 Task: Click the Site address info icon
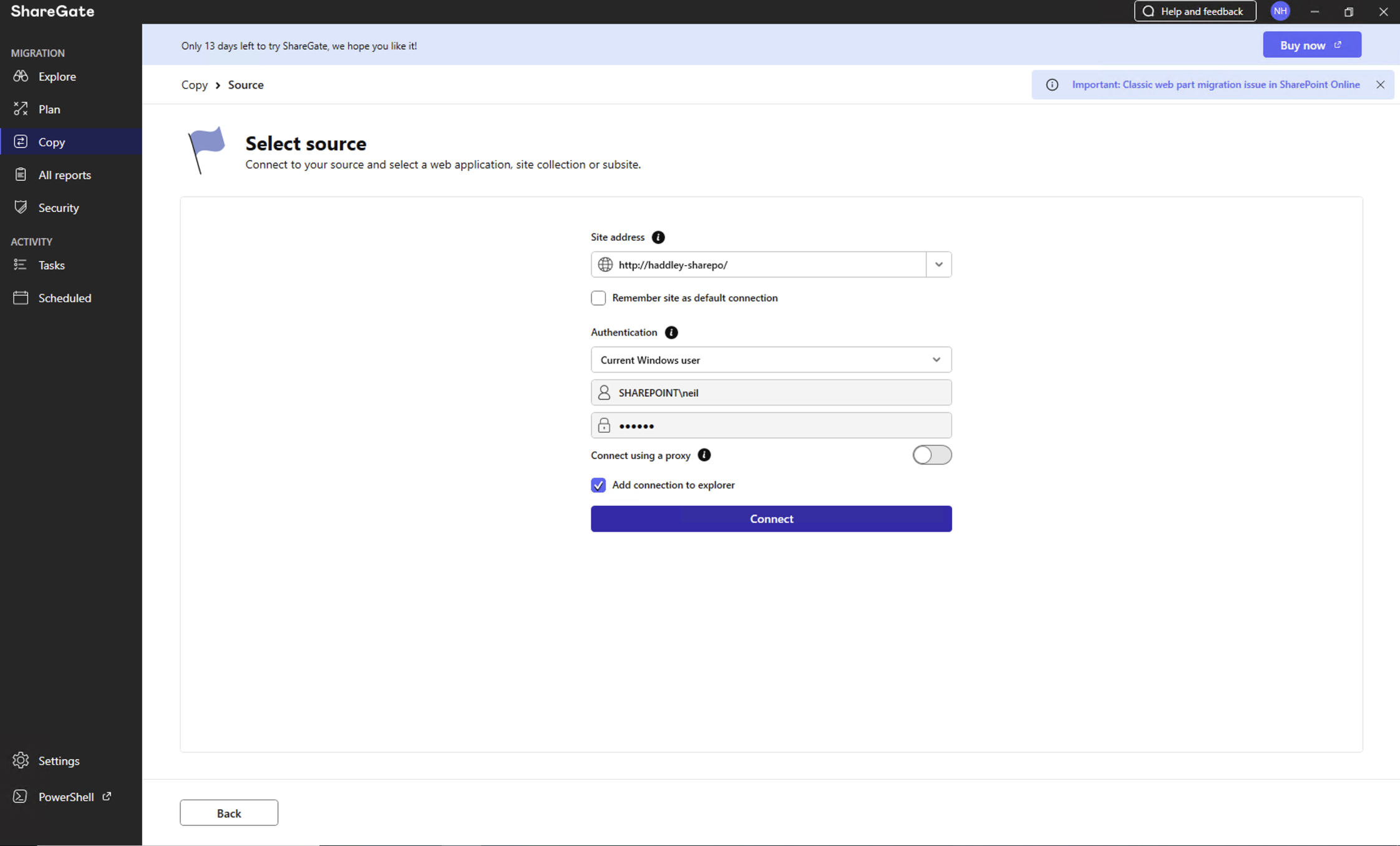(658, 237)
